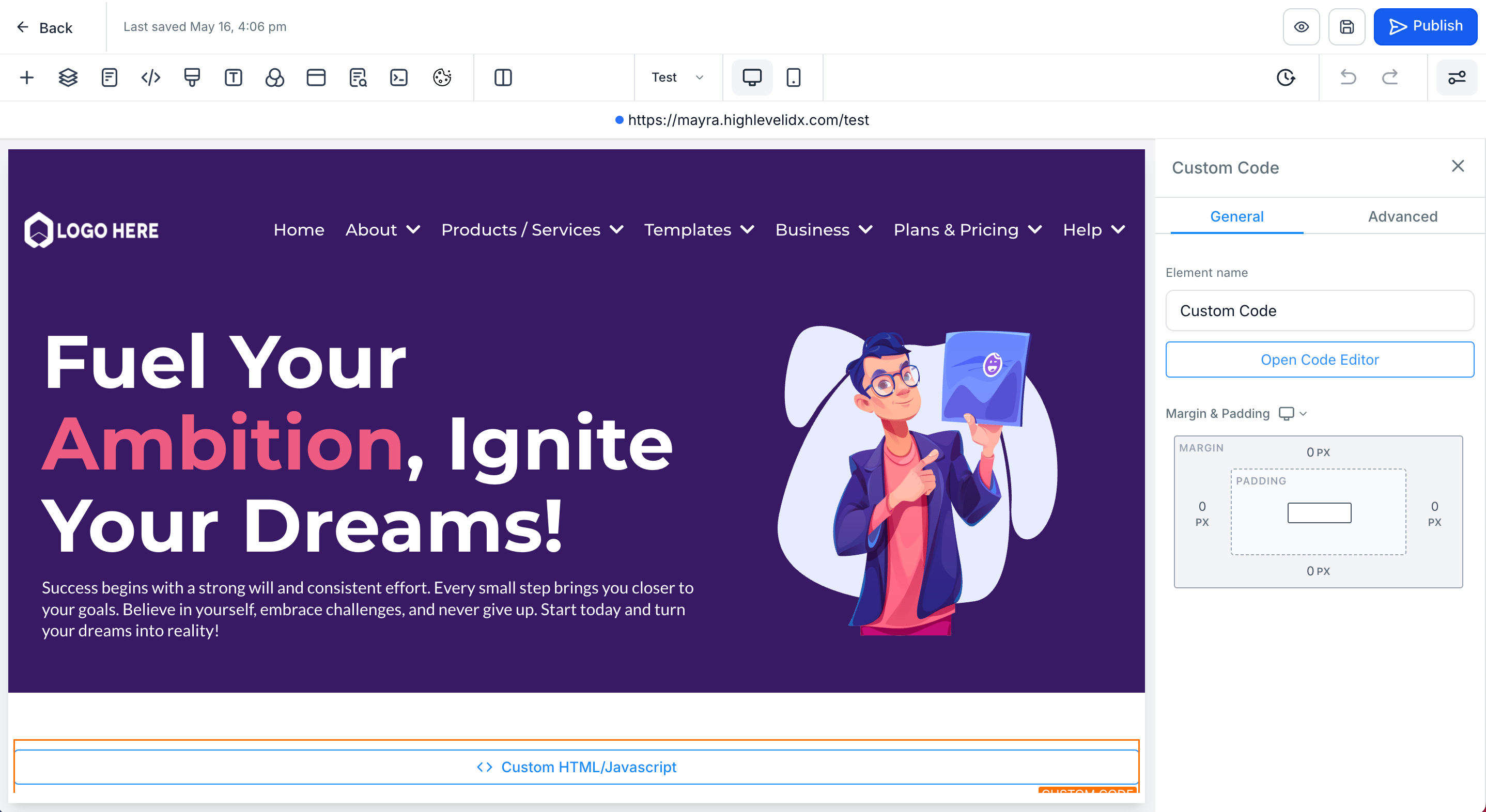Expand the Templates nav menu chevron
This screenshot has height=812, width=1486.
tap(748, 229)
